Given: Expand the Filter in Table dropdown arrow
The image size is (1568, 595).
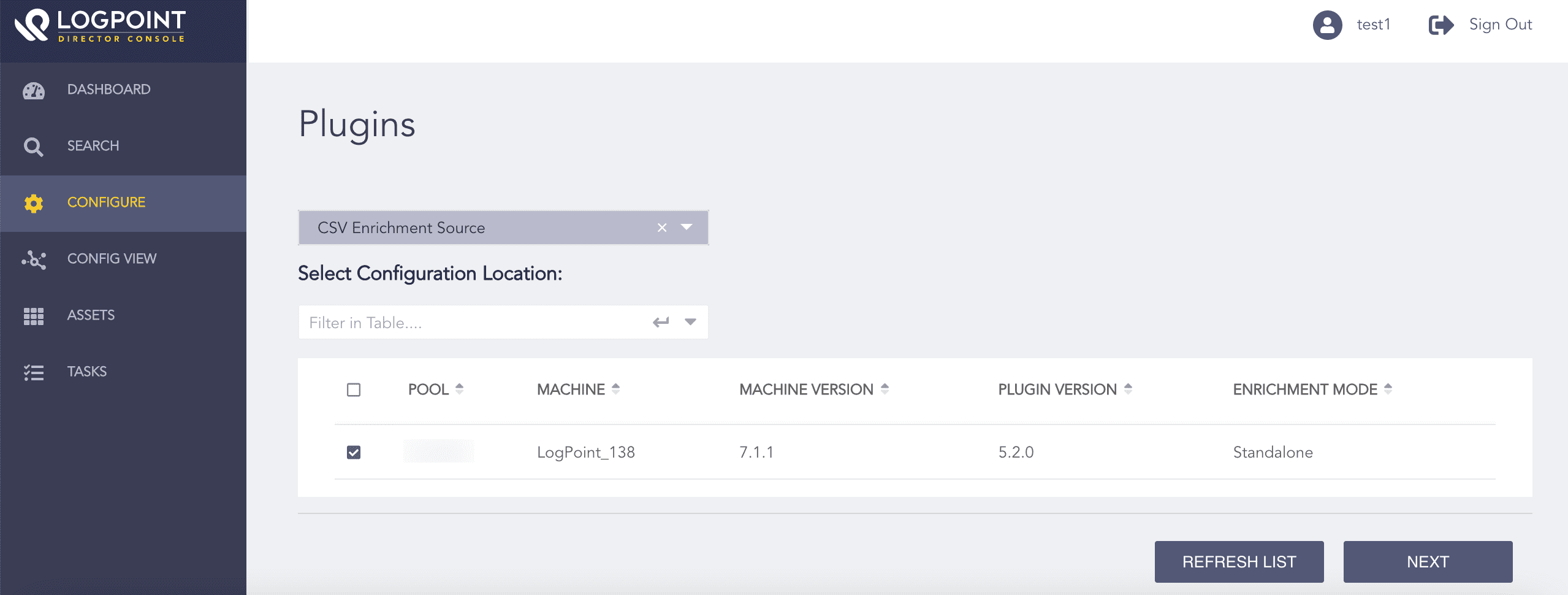Looking at the screenshot, I should click(x=690, y=321).
